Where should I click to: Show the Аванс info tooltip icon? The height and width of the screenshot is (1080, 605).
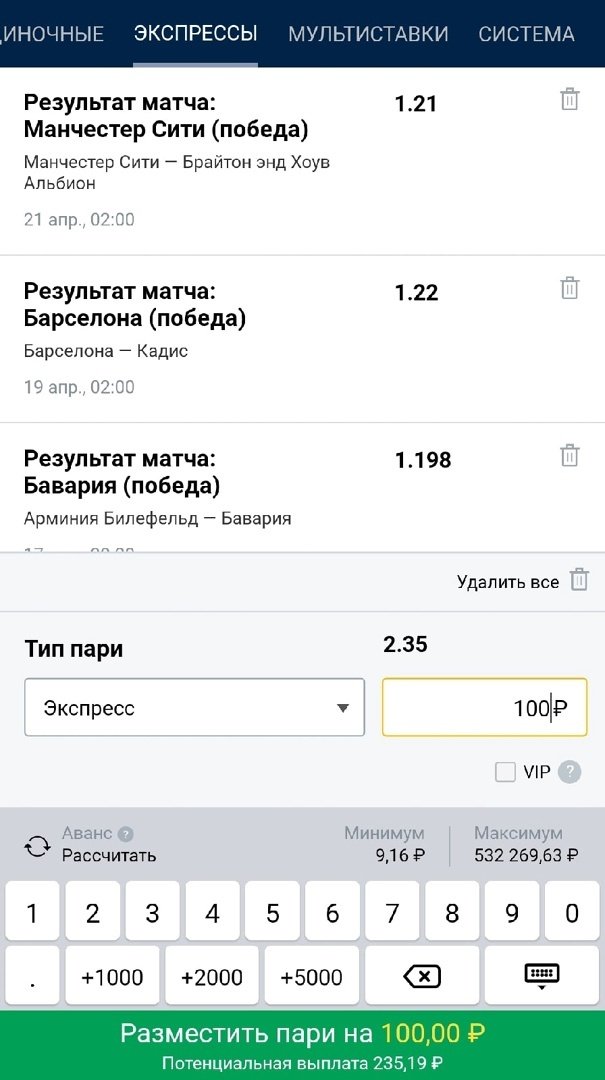coord(126,834)
